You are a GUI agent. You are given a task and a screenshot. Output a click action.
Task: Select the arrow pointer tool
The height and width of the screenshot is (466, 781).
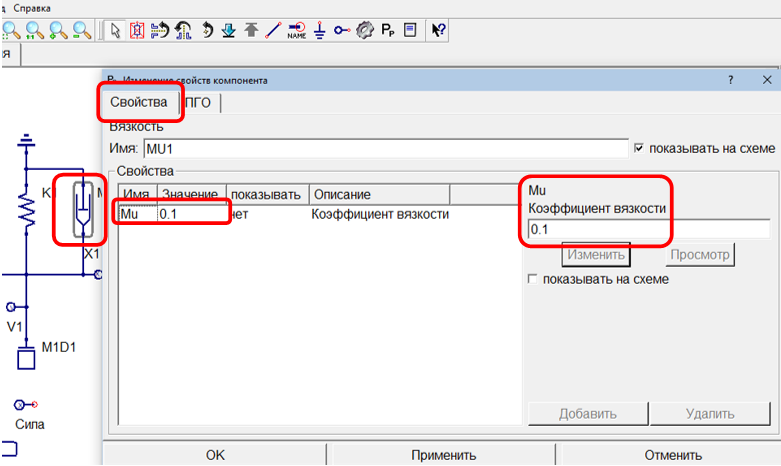coord(115,30)
